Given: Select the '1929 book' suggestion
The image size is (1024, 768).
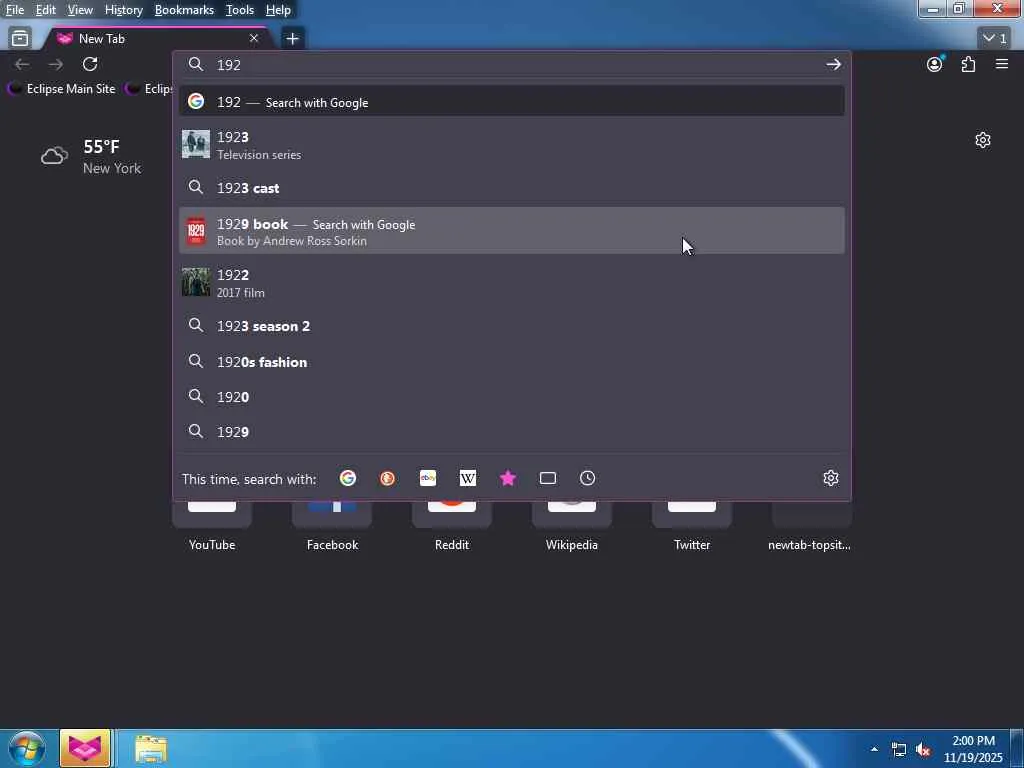Looking at the screenshot, I should [x=512, y=231].
